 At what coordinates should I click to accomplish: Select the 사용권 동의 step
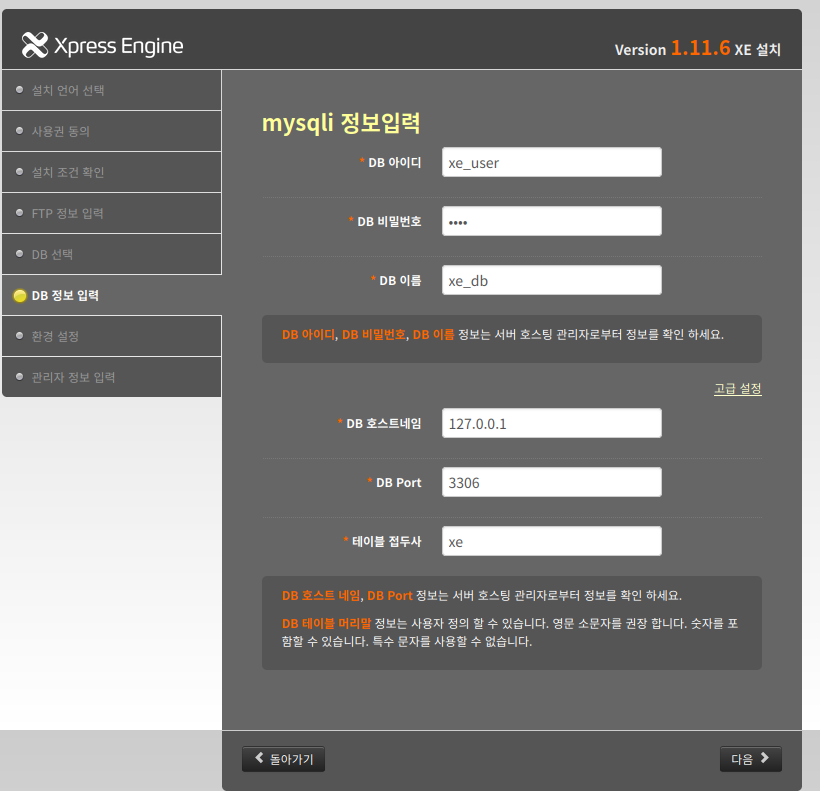[x=112, y=131]
